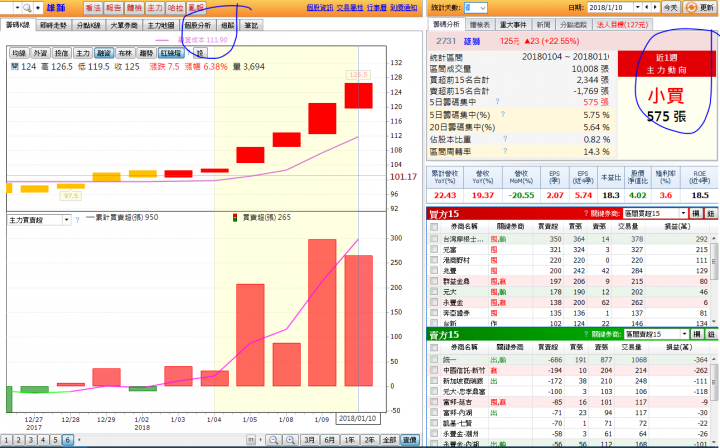Go to previous date arrow
The height and width of the screenshot is (448, 720).
click(x=647, y=8)
